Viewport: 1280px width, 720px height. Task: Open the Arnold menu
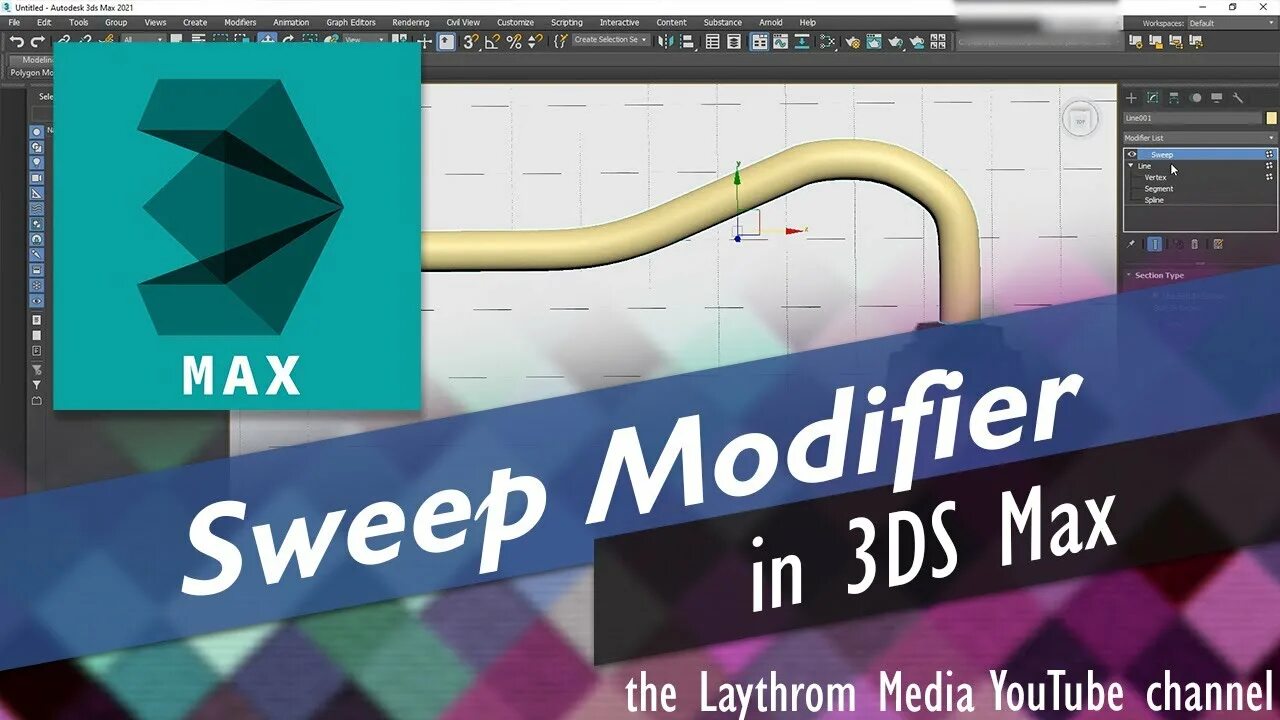pos(771,22)
